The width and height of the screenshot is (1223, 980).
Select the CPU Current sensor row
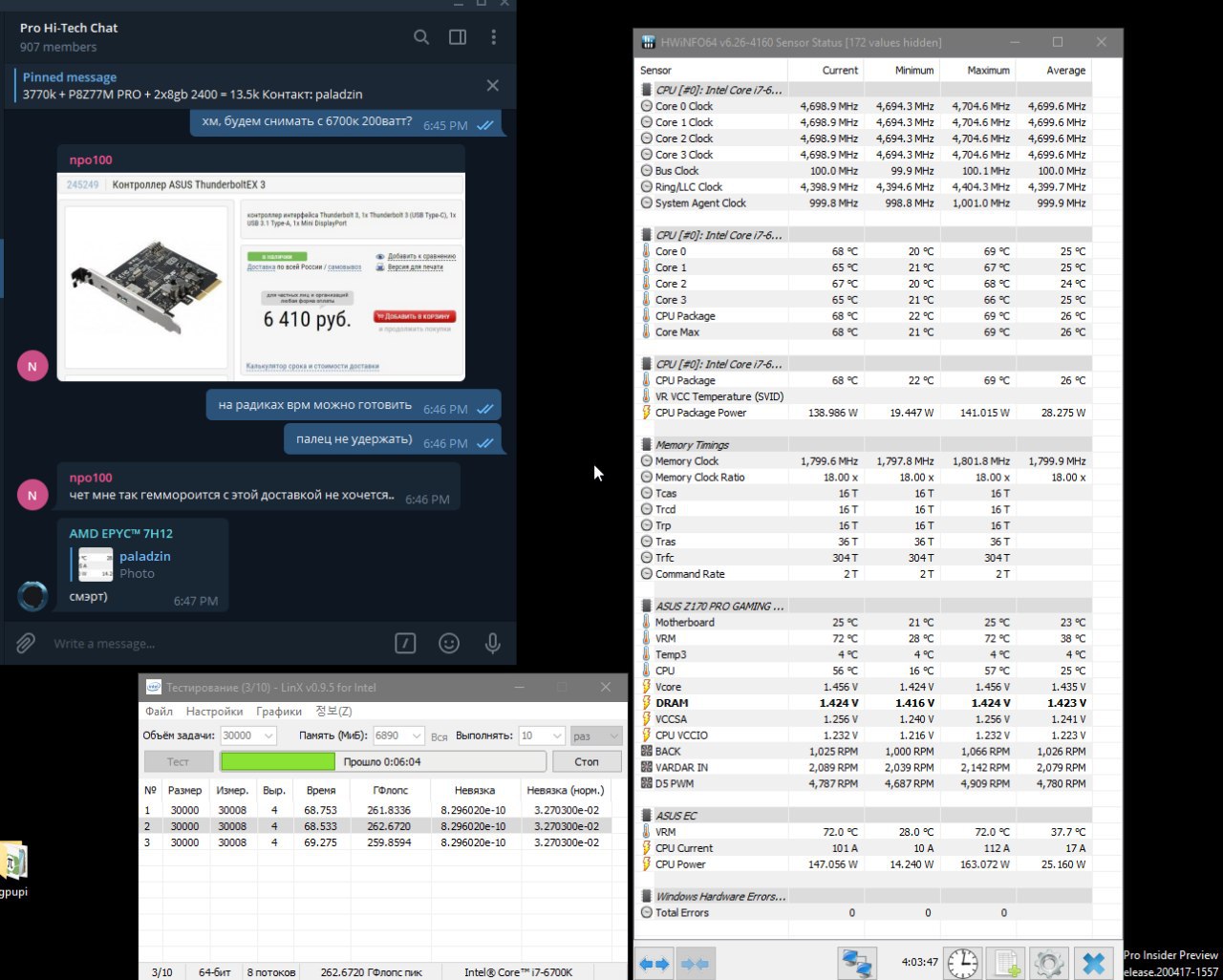pyautogui.click(x=865, y=848)
